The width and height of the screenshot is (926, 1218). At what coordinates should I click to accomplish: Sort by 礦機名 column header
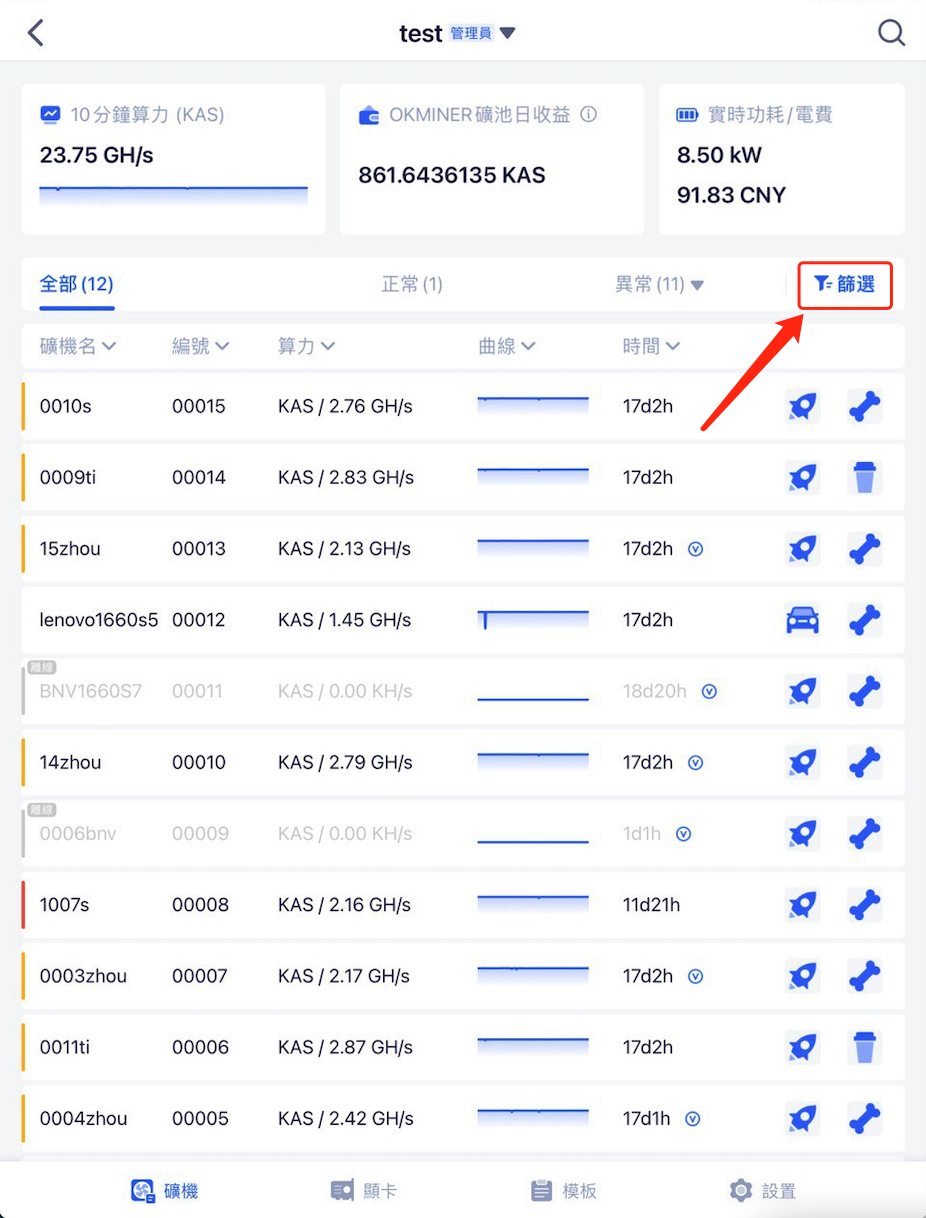[x=78, y=346]
